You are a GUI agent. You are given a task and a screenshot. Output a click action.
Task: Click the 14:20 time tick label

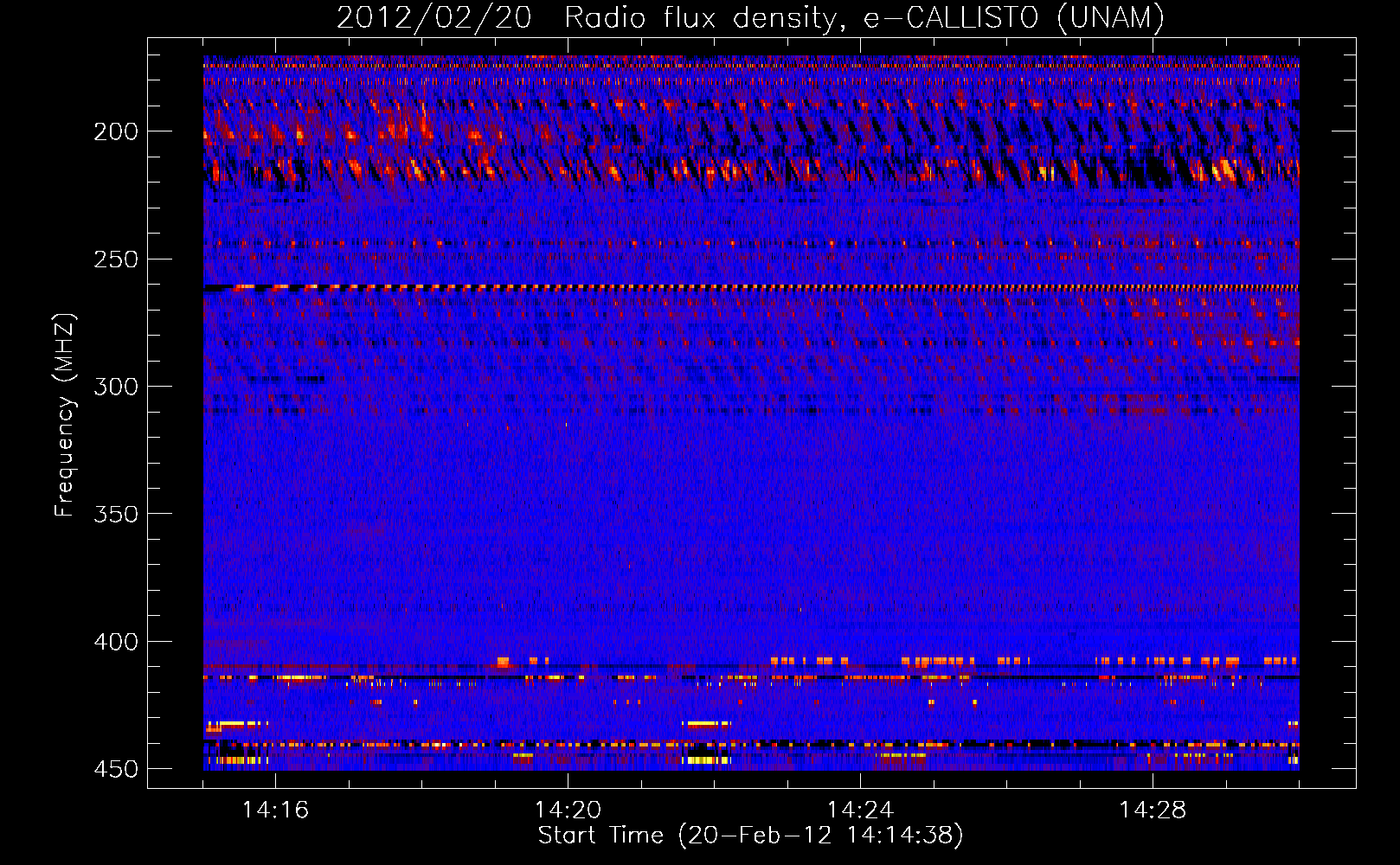568,810
